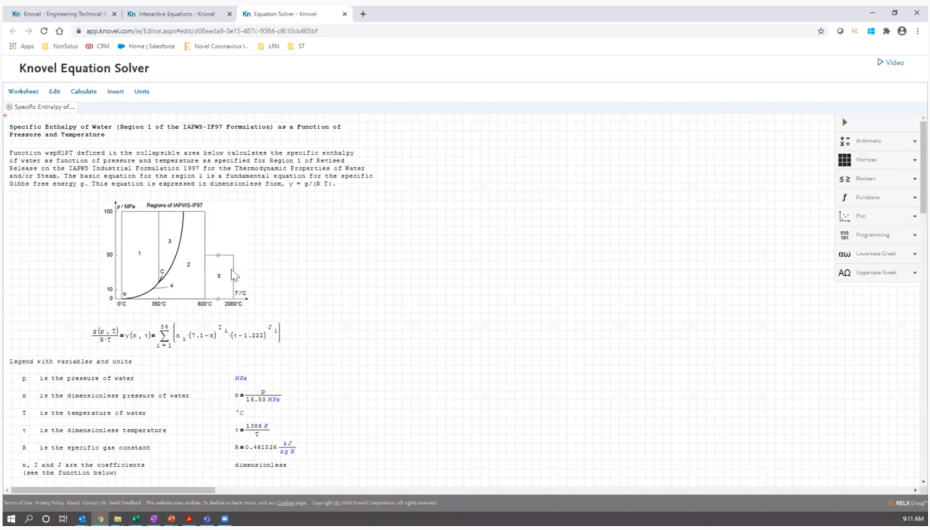This screenshot has width=930, height=530.
Task: Collapse the side palette with the arrow
Action: [845, 122]
